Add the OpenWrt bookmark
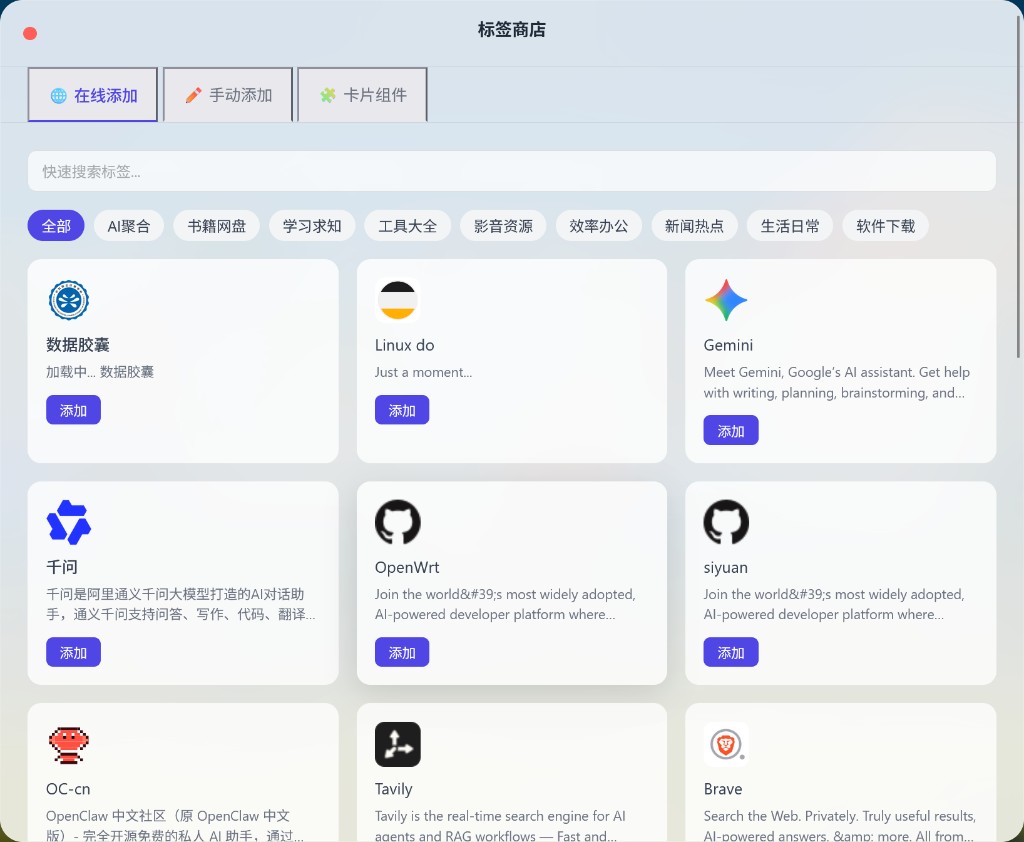 tap(402, 653)
